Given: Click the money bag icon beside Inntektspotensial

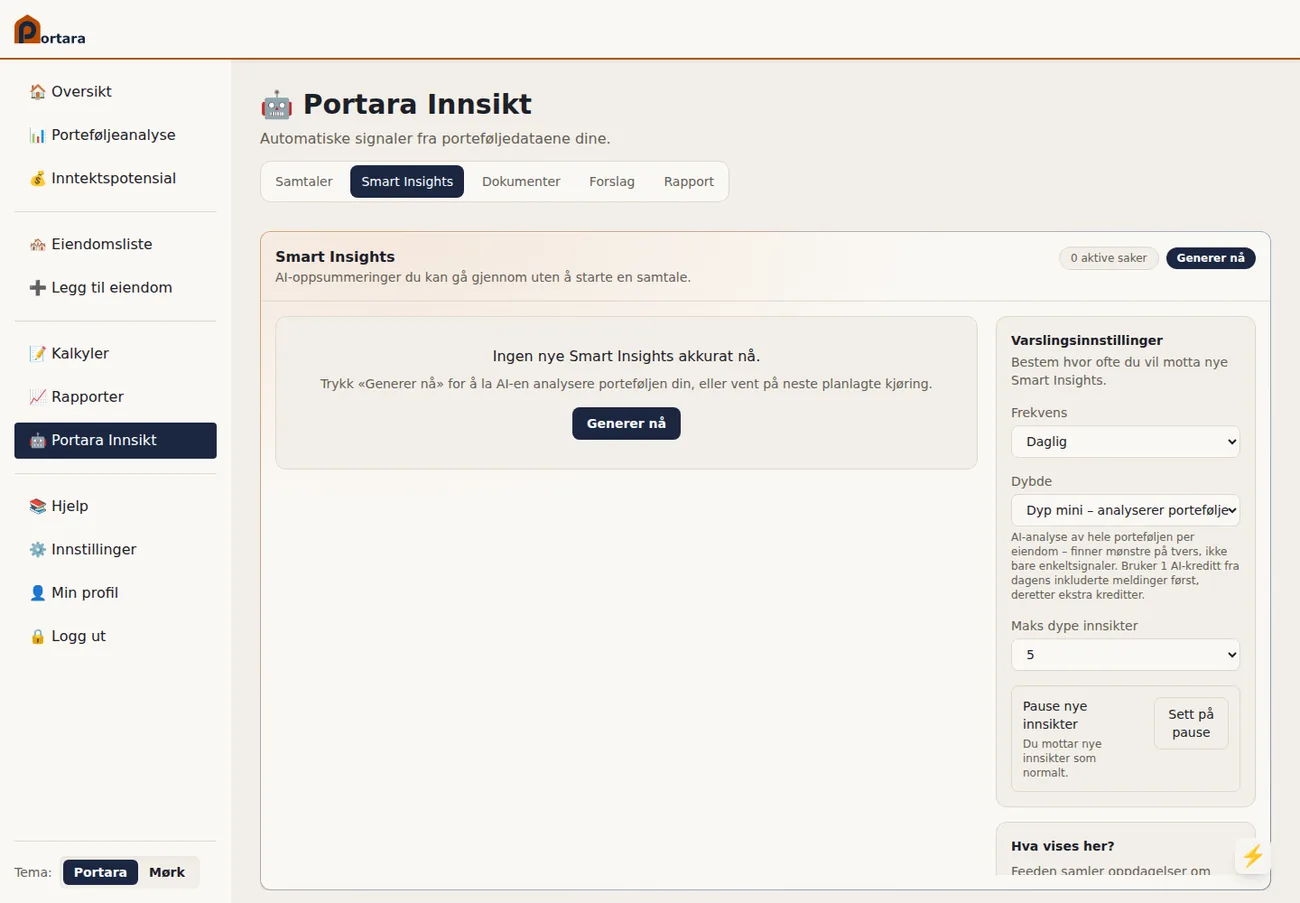Looking at the screenshot, I should [38, 178].
